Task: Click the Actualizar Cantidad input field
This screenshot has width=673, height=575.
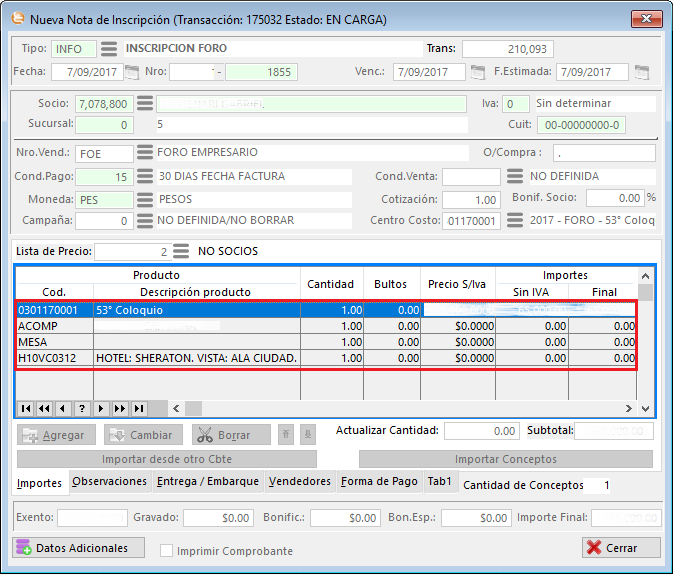Action: pyautogui.click(x=480, y=431)
